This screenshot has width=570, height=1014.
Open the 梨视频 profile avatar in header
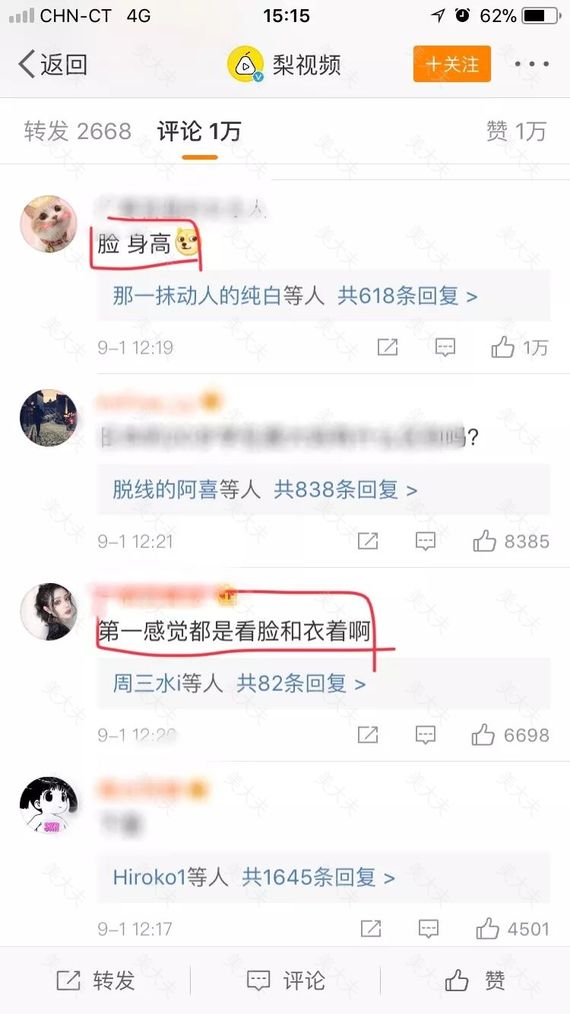coord(245,64)
